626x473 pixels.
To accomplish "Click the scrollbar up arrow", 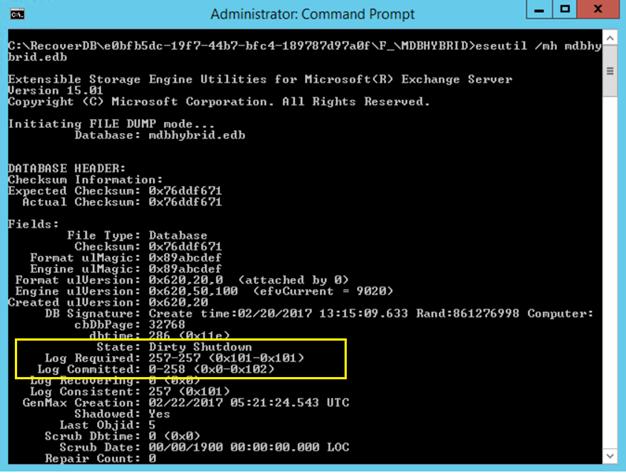I will (611, 38).
